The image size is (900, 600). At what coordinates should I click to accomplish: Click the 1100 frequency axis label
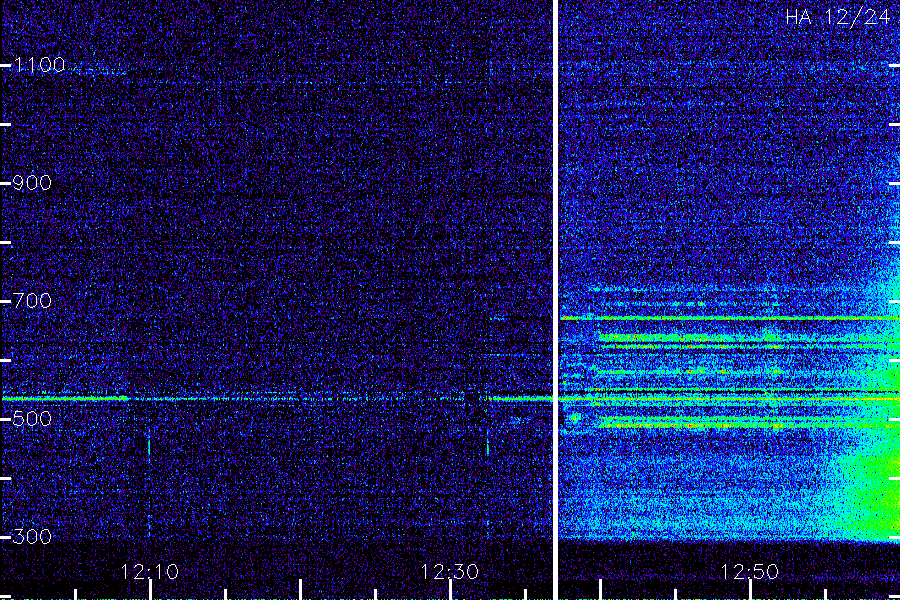[x=39, y=65]
